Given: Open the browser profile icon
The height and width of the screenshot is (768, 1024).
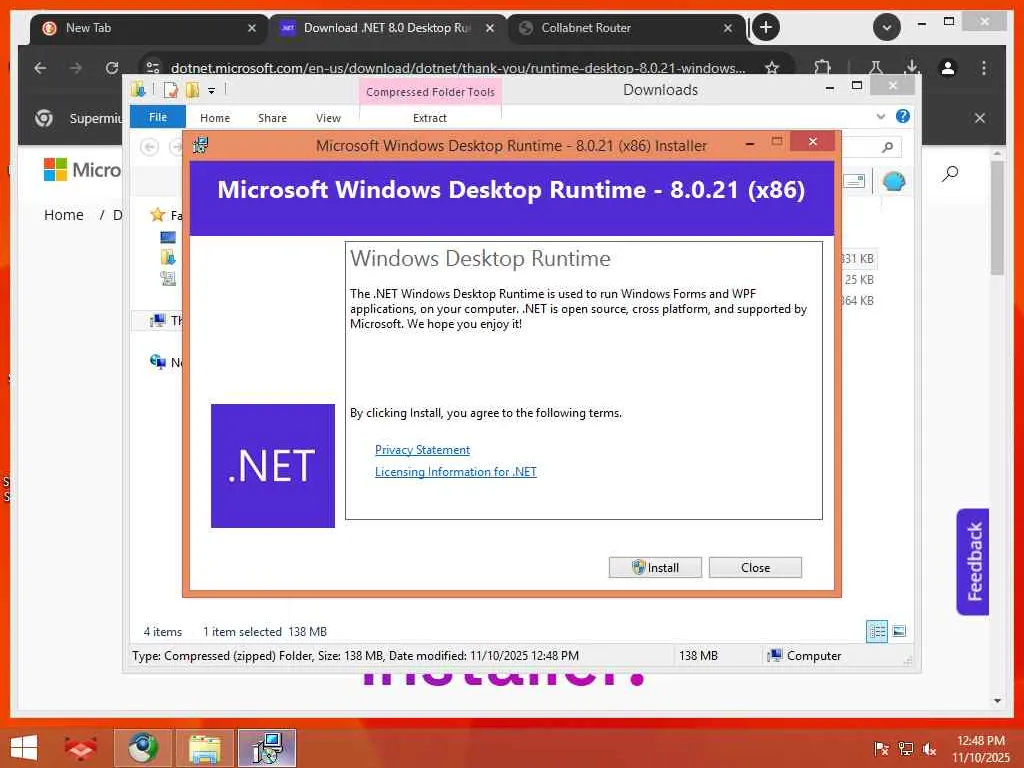Looking at the screenshot, I should (948, 68).
